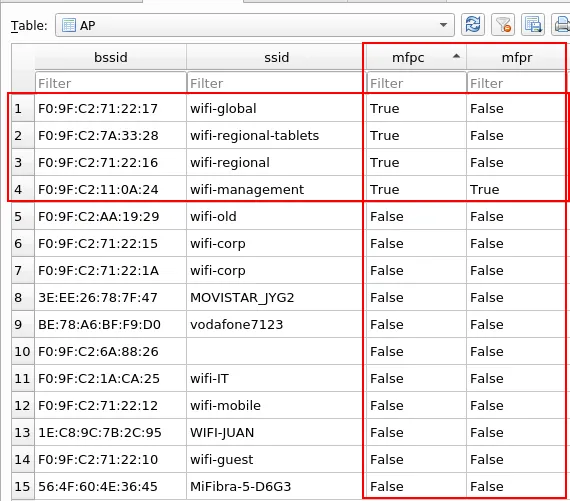The width and height of the screenshot is (570, 501).
Task: Select cell F0:9F:C2:7A:33:28
Action: (x=111, y=135)
